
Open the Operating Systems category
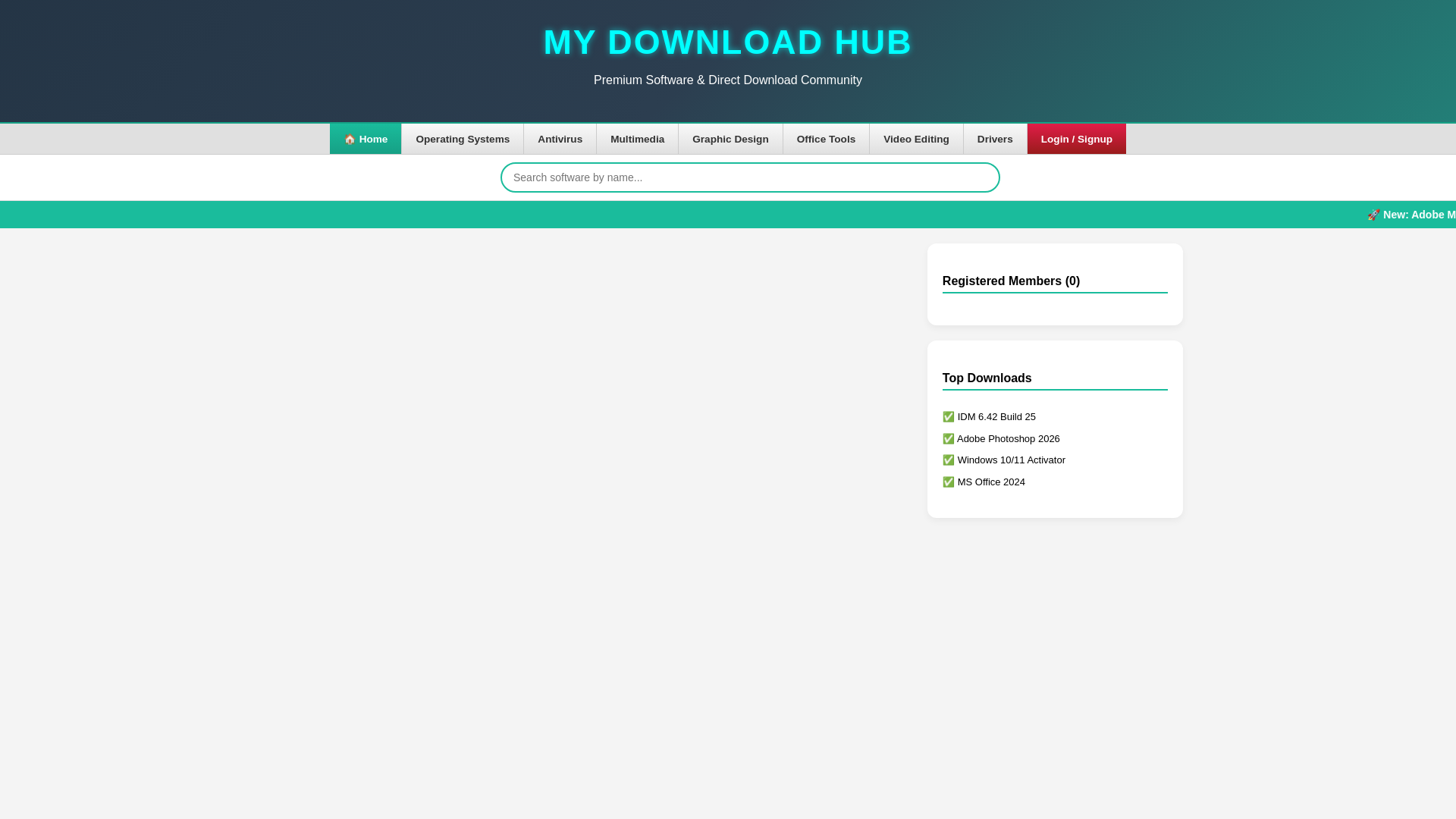[x=463, y=139]
